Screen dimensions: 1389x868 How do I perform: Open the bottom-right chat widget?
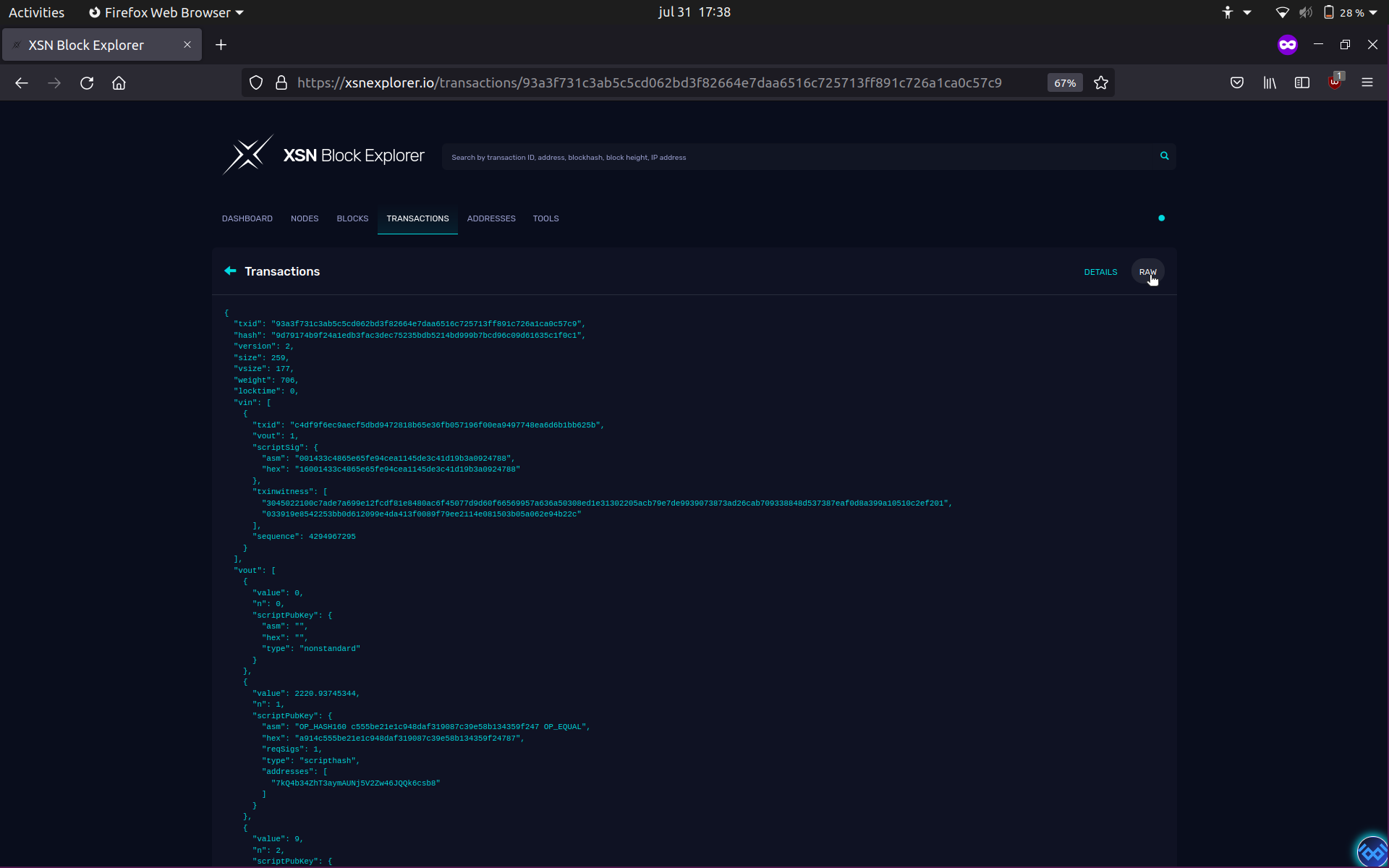(x=1372, y=851)
